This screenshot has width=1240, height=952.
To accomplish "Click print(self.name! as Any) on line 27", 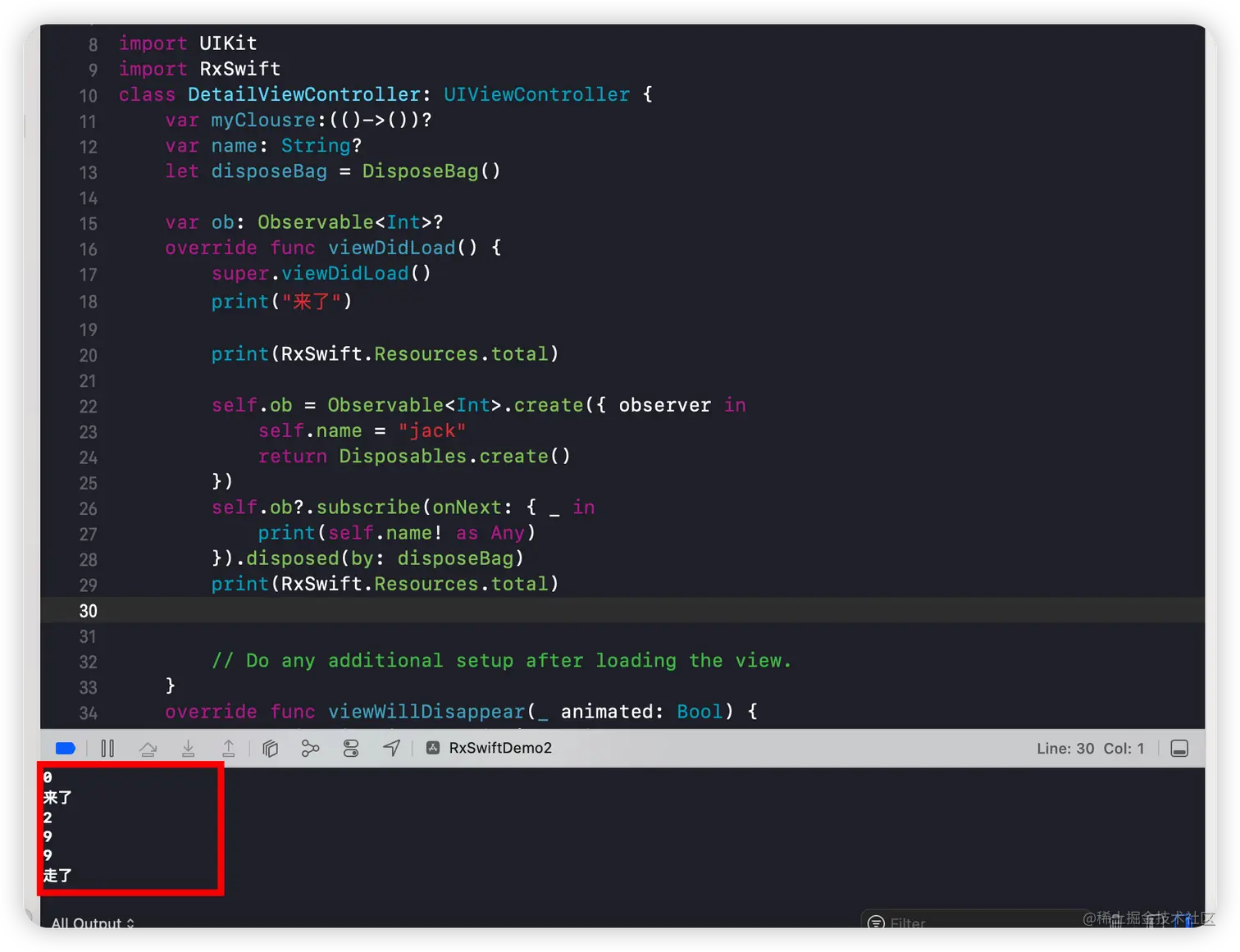I will pos(397,534).
